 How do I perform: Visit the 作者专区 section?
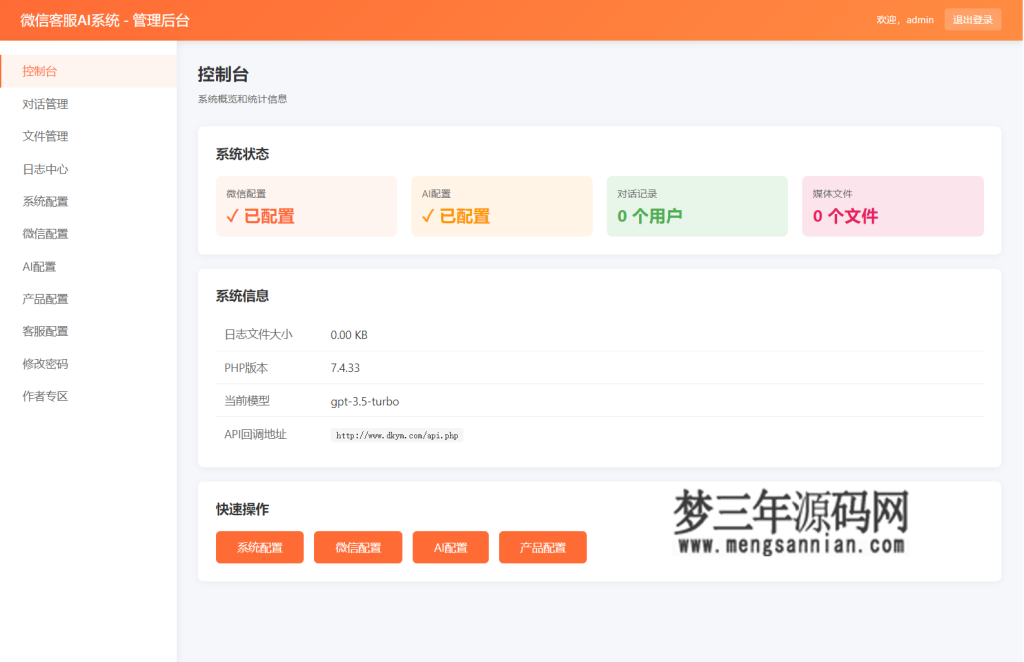tap(46, 395)
